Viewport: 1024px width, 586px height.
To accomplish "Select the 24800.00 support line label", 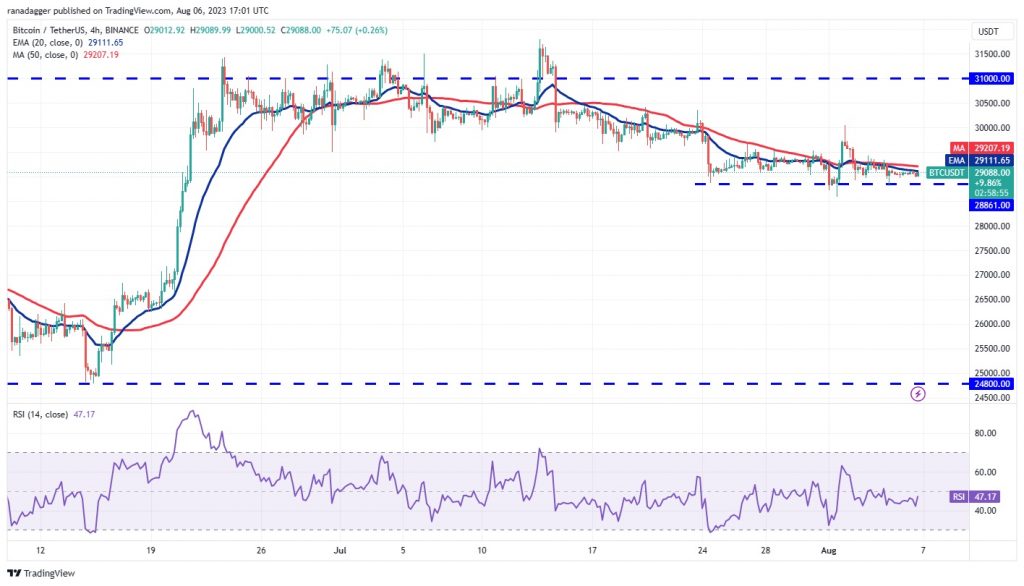I will 992,384.
